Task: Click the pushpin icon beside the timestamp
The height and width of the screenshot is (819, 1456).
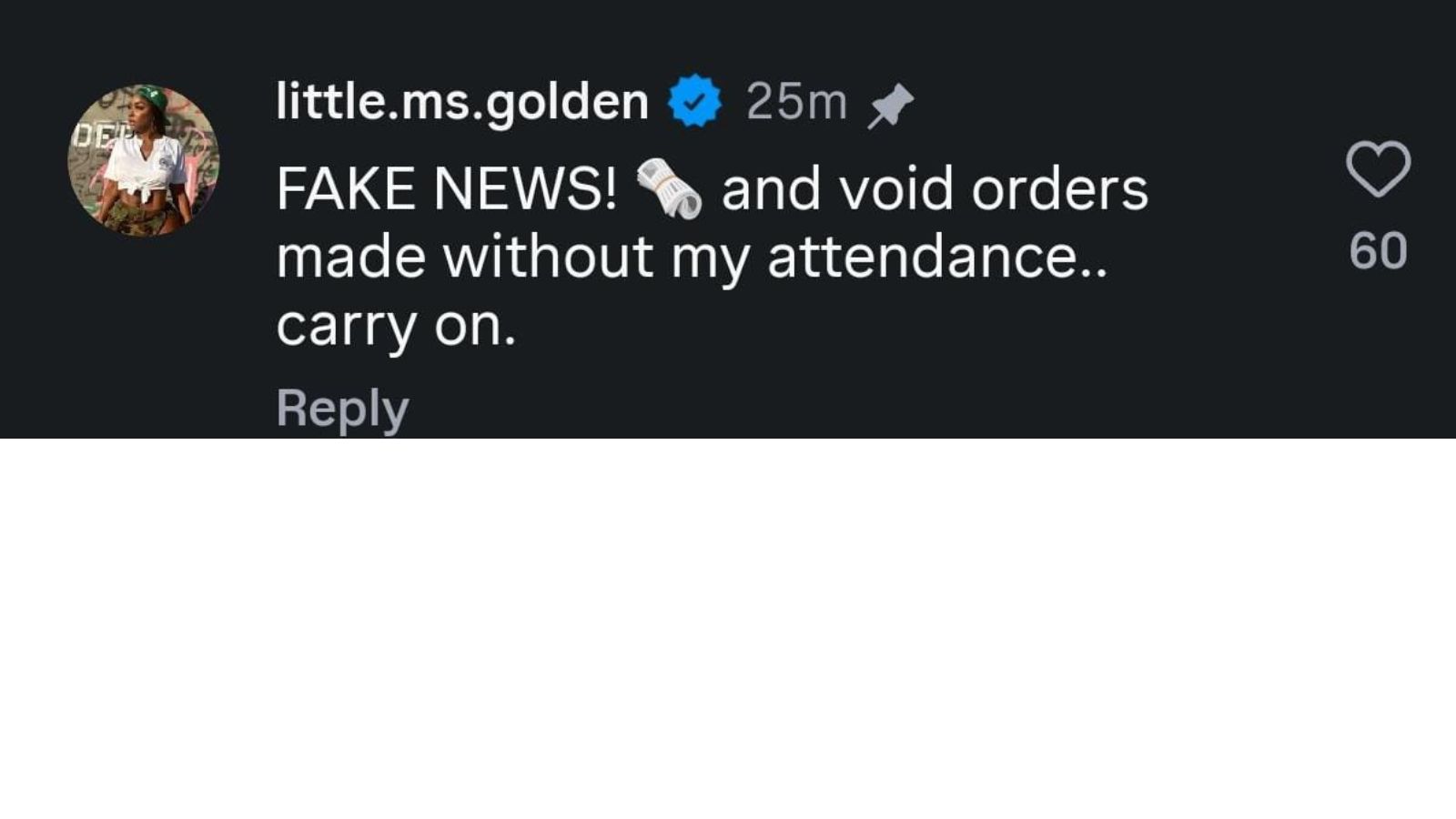Action: (890, 106)
